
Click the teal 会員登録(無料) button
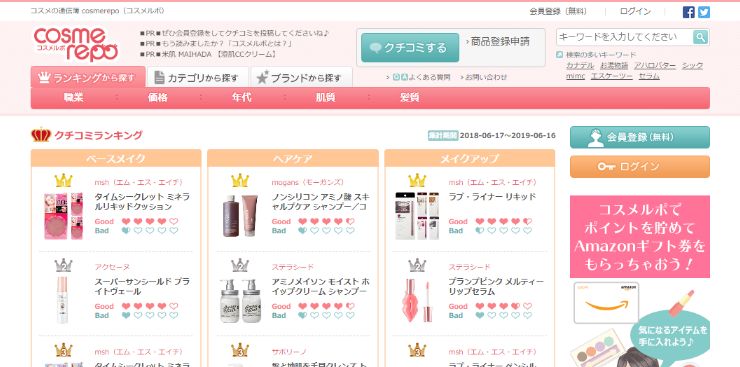click(639, 137)
